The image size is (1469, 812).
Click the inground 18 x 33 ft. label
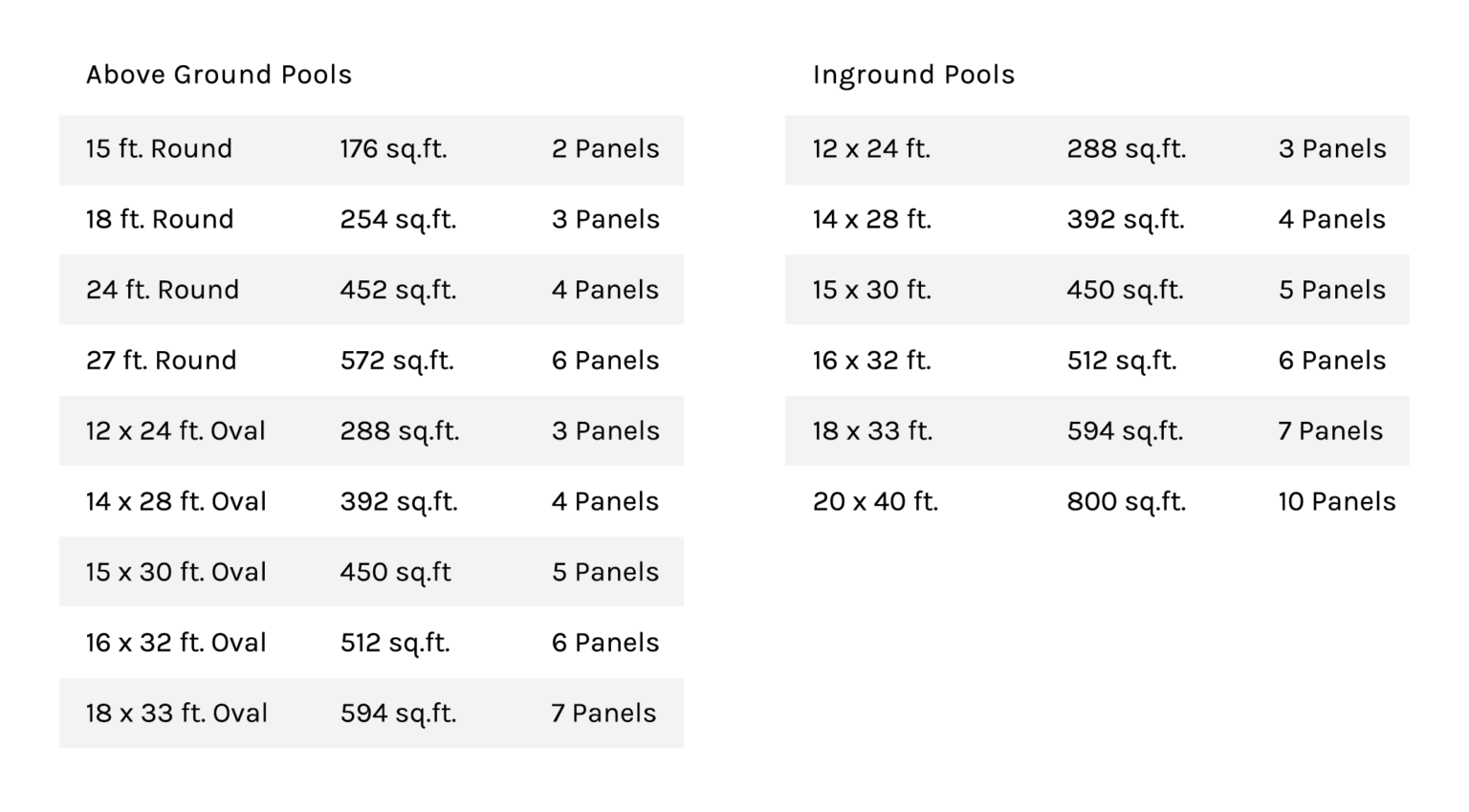point(871,431)
